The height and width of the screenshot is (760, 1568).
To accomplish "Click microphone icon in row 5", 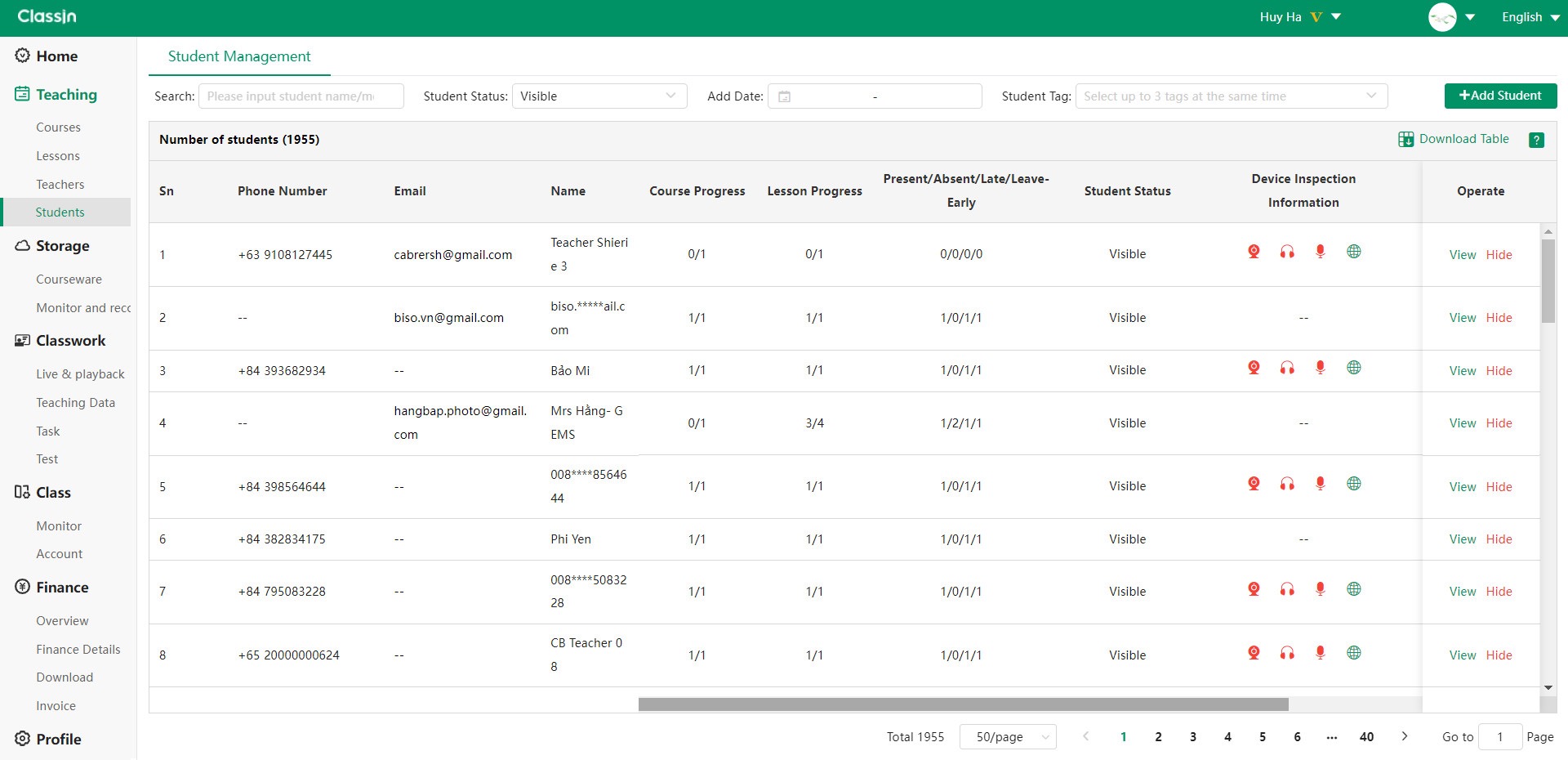I will (x=1320, y=484).
